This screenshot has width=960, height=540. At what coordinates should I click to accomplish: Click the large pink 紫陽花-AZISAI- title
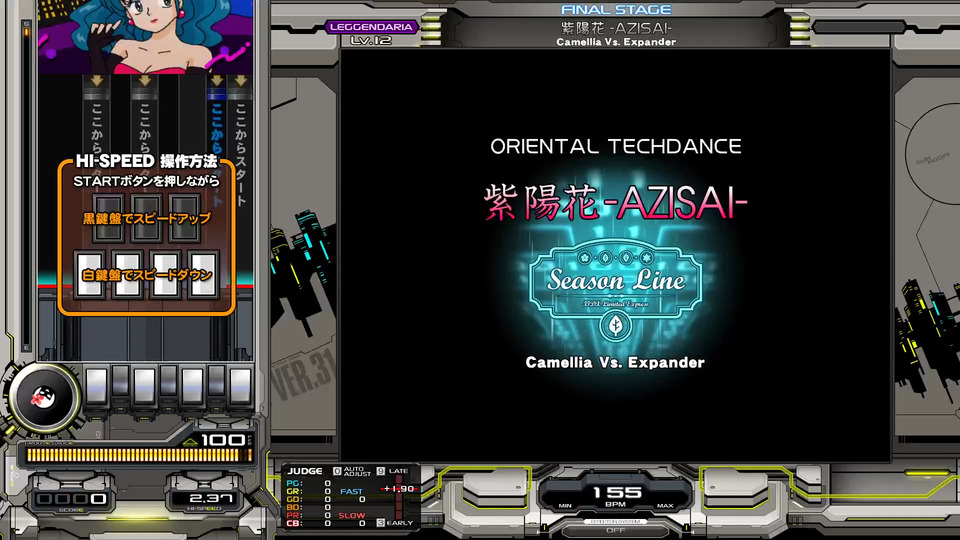tap(615, 203)
